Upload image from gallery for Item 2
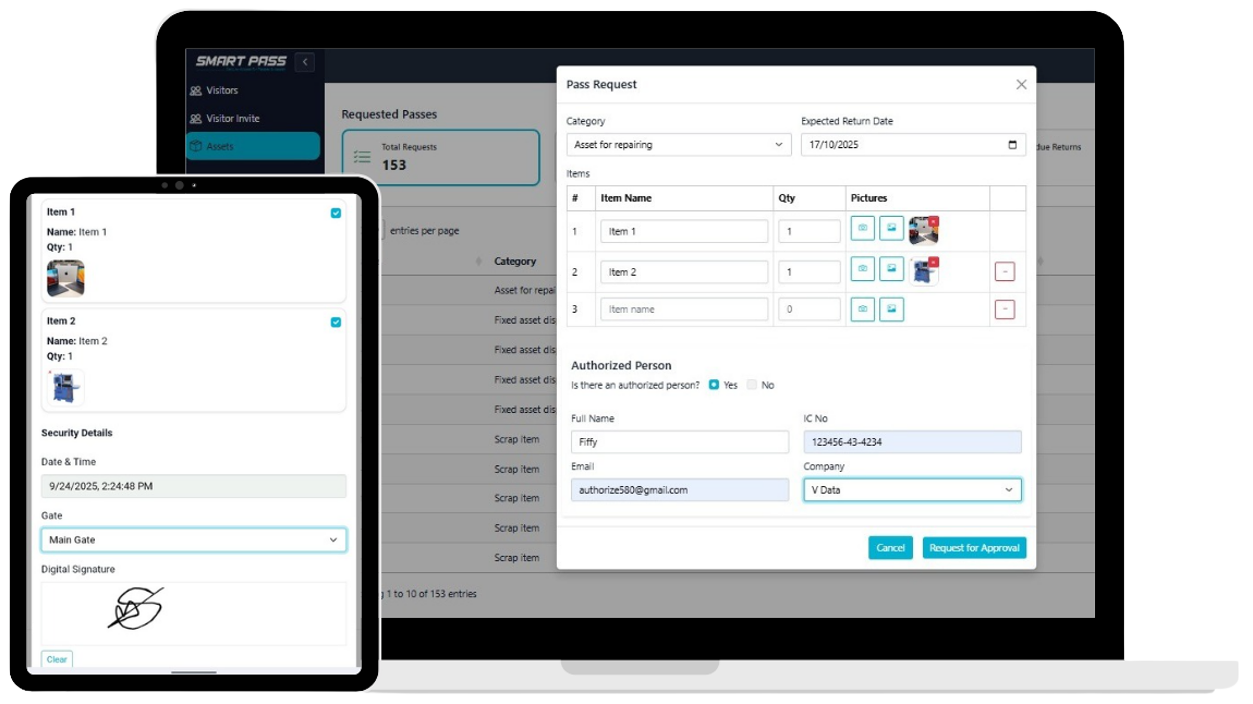Image resolution: width=1253 pixels, height=704 pixels. click(x=890, y=270)
